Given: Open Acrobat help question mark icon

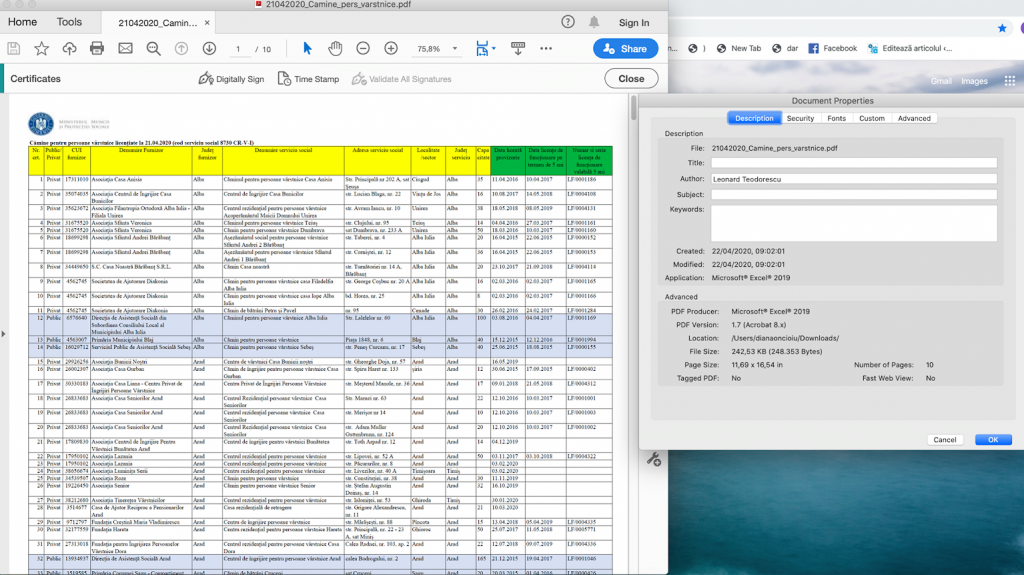Looking at the screenshot, I should click(x=568, y=22).
